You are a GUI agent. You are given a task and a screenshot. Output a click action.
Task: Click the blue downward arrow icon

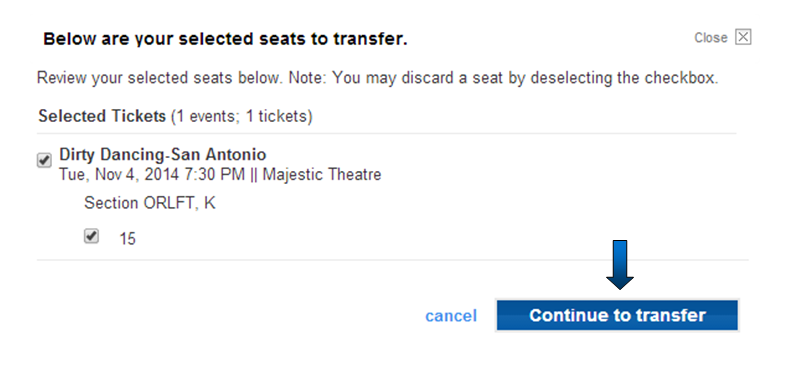(x=620, y=264)
